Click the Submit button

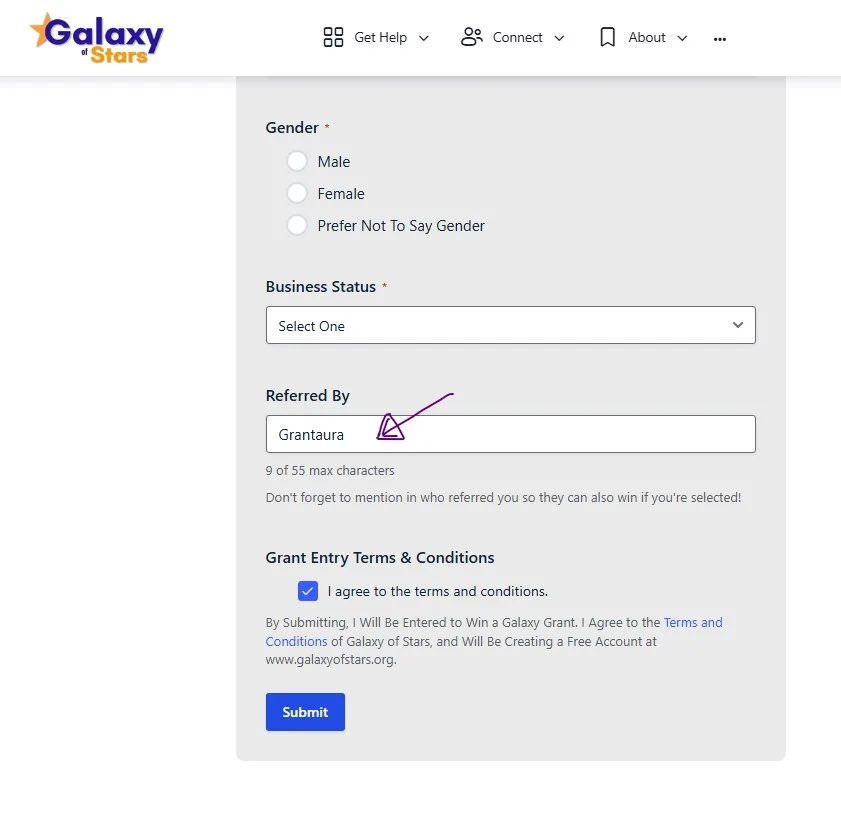coord(305,711)
